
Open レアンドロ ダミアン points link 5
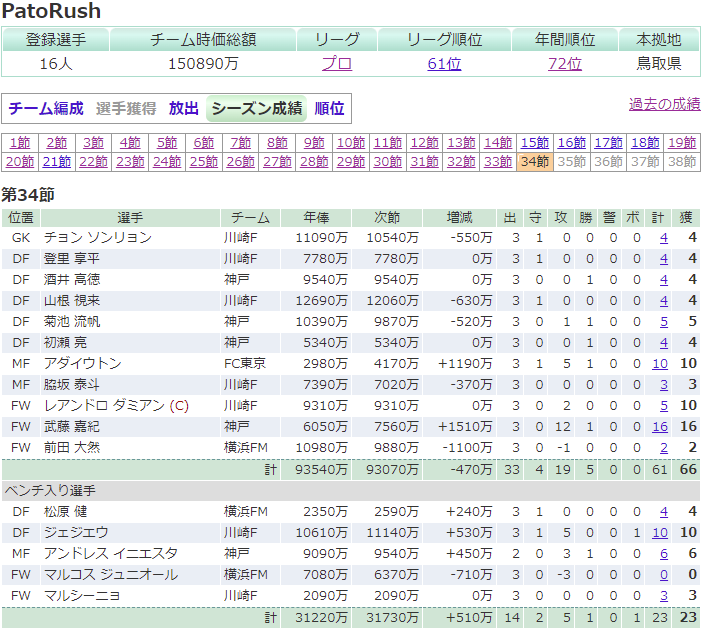point(663,406)
